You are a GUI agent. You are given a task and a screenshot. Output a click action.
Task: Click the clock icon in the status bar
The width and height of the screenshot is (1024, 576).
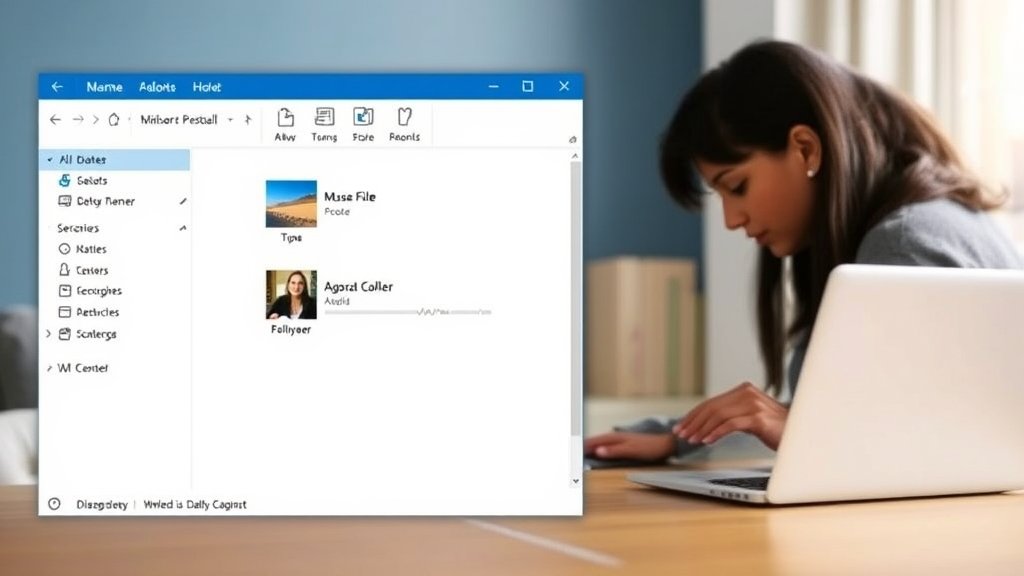pos(55,504)
